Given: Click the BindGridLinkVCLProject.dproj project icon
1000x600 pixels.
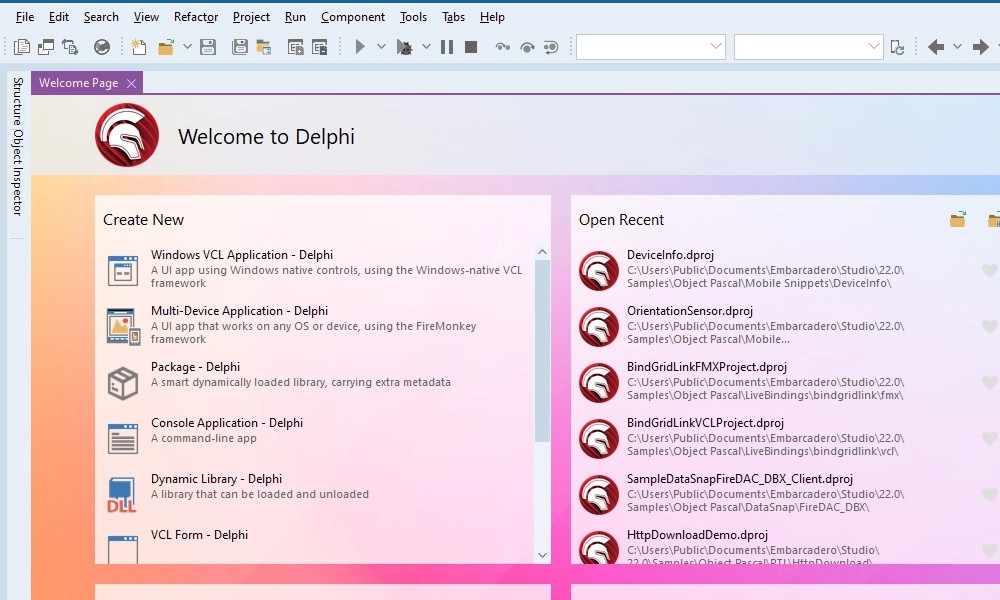Looking at the screenshot, I should pyautogui.click(x=599, y=438).
